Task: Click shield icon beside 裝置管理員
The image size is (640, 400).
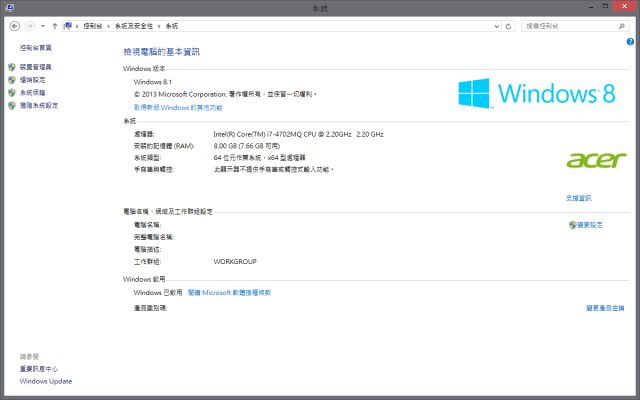Action: [12, 67]
